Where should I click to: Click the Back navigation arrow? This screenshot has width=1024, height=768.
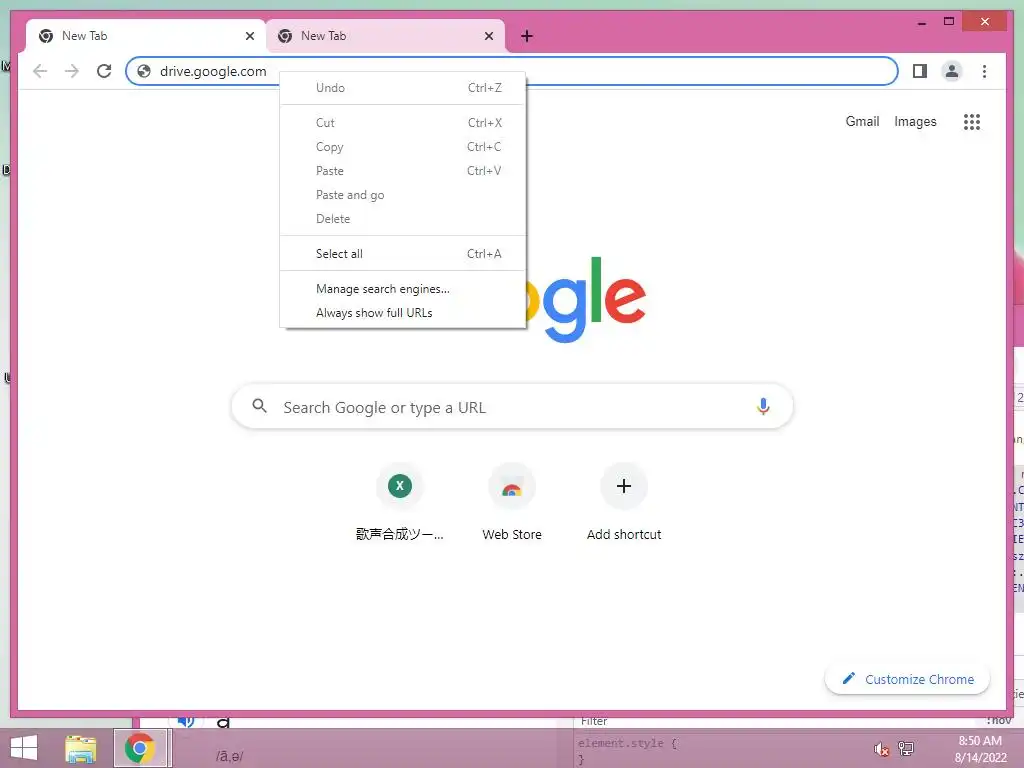[40, 71]
